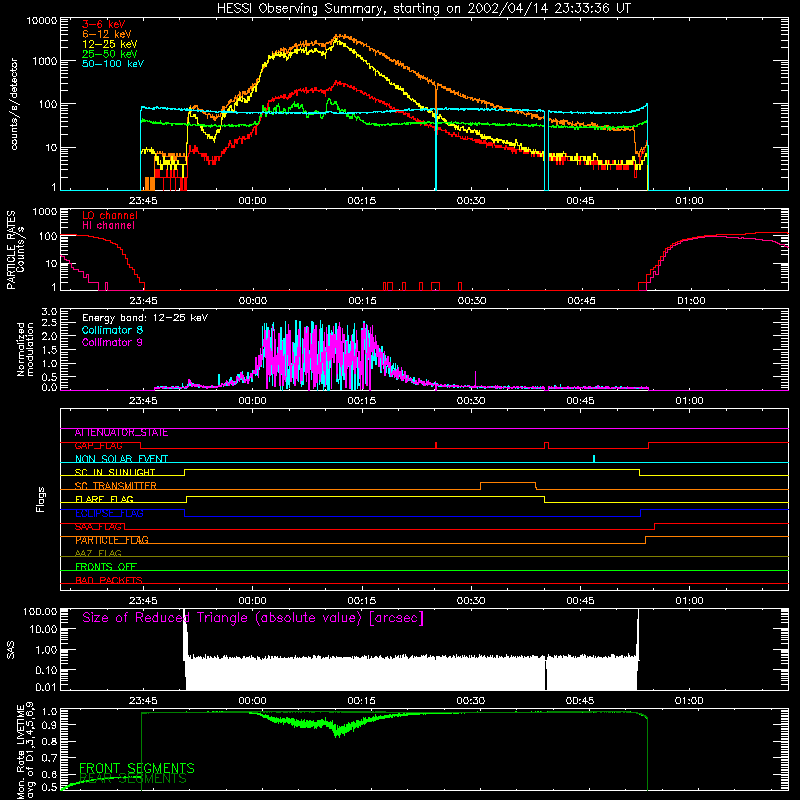Viewport: 800px width, 800px height.
Task: Click the counts/s/detector axis label
Action: [14, 104]
